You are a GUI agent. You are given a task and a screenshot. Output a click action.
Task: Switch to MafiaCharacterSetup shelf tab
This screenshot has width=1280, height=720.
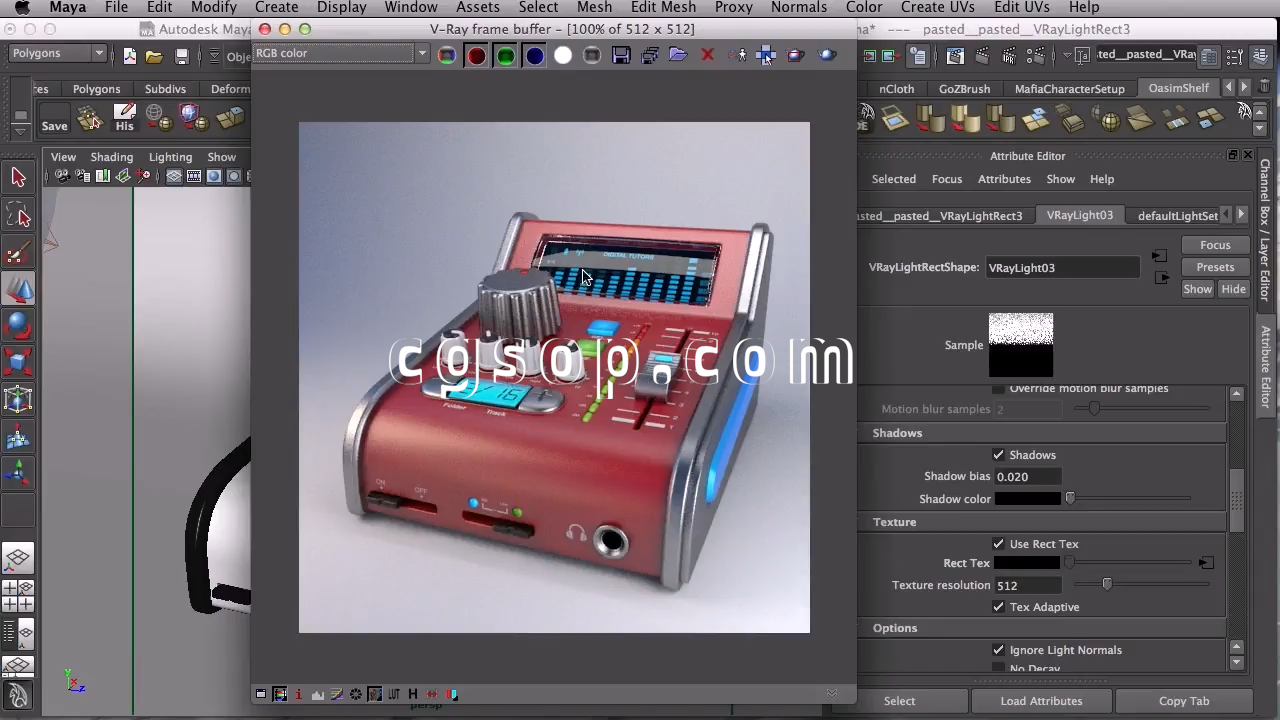[1070, 89]
